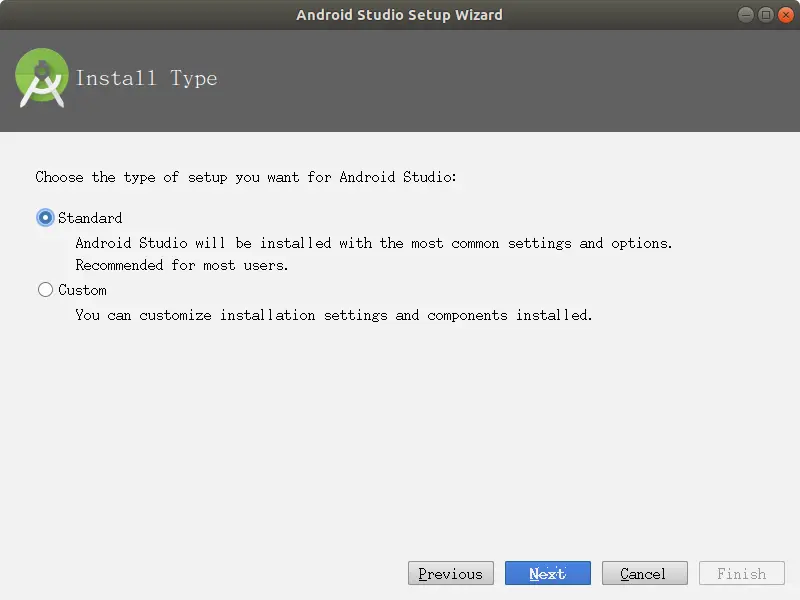
Task: Go back with the Previous button
Action: (451, 573)
